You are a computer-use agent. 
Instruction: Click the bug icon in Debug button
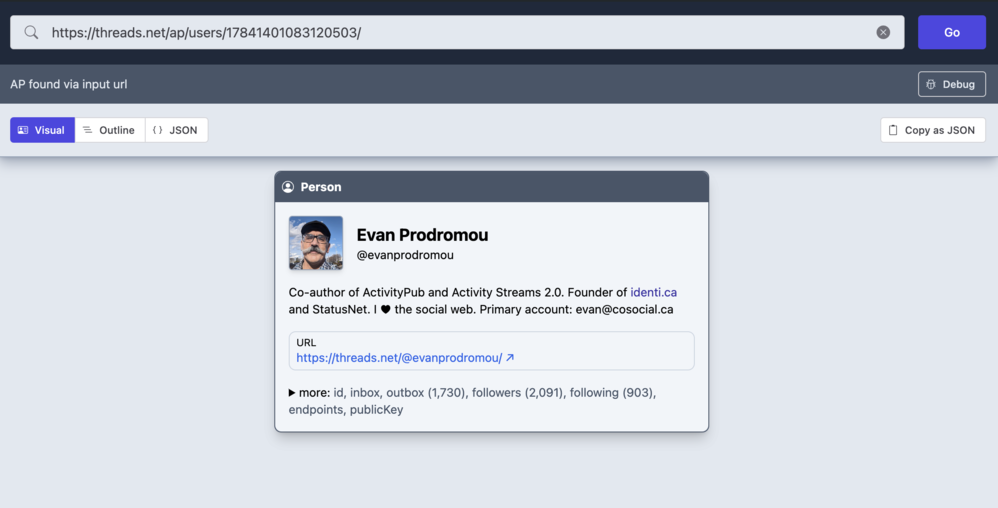[x=931, y=84]
